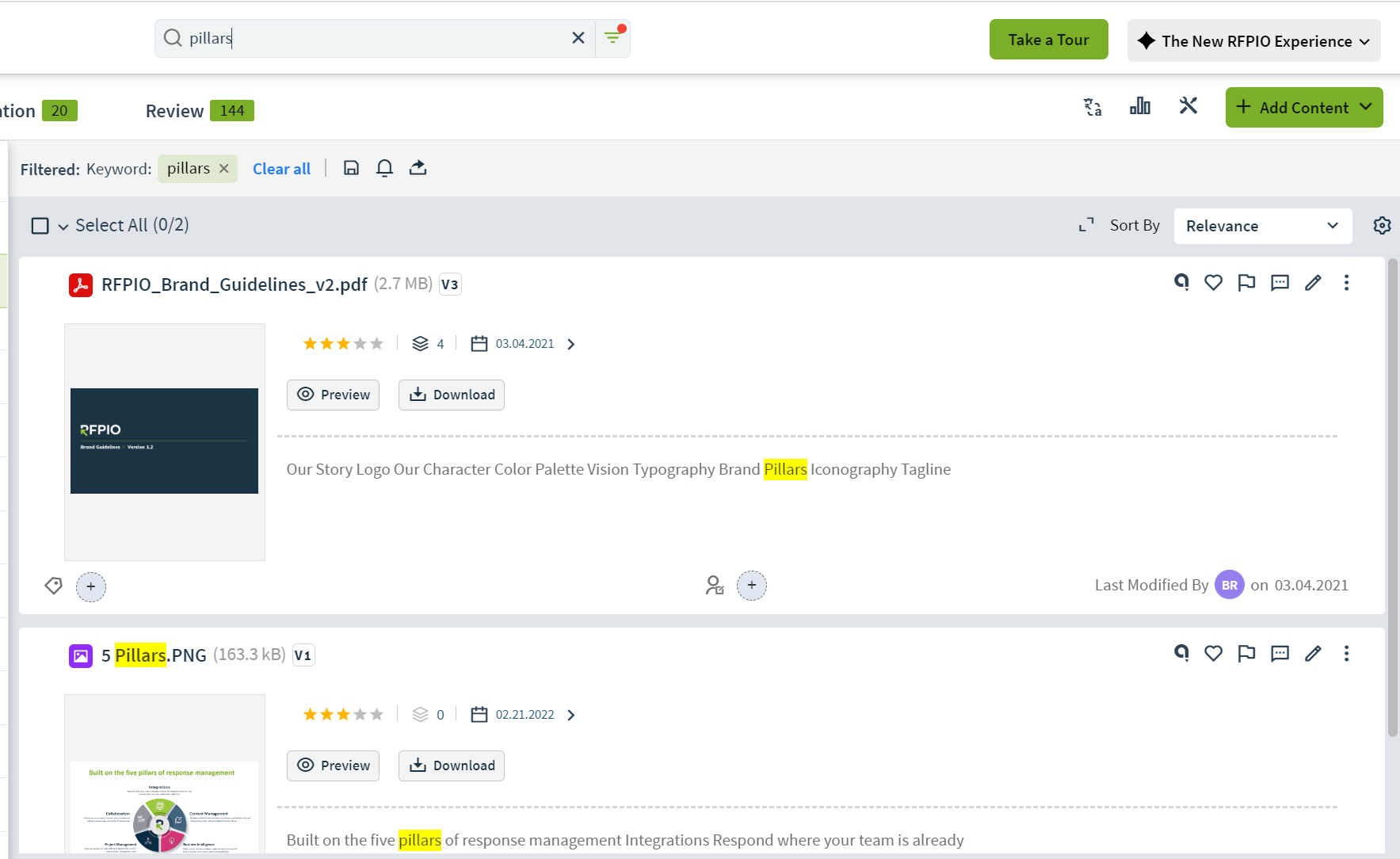Open the Brand Guidelines pdf thumbnail
The width and height of the screenshot is (1400, 859).
coord(164,441)
